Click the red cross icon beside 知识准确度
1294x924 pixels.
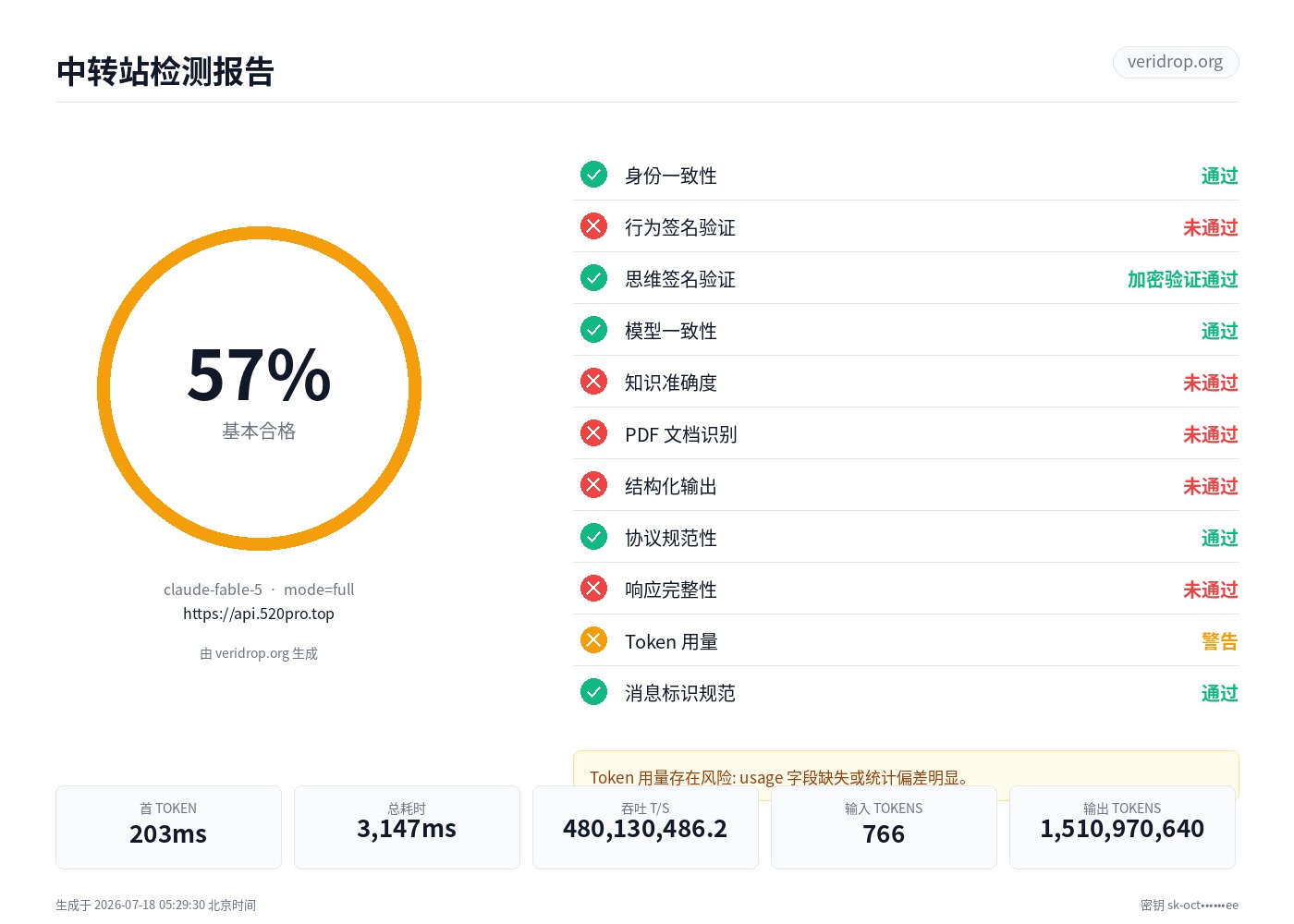pyautogui.click(x=593, y=382)
